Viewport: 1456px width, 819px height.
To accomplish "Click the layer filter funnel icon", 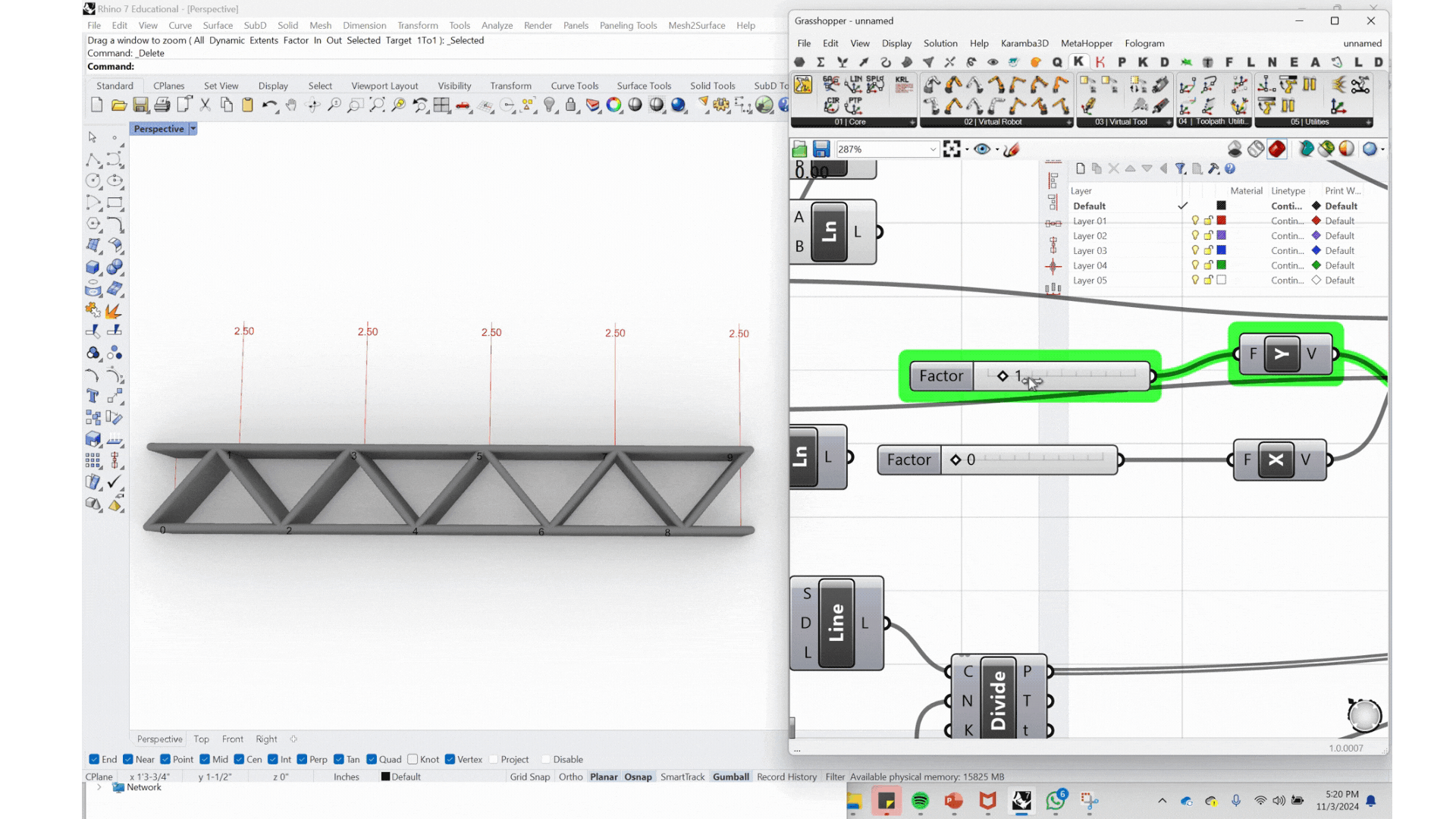I will [1180, 169].
